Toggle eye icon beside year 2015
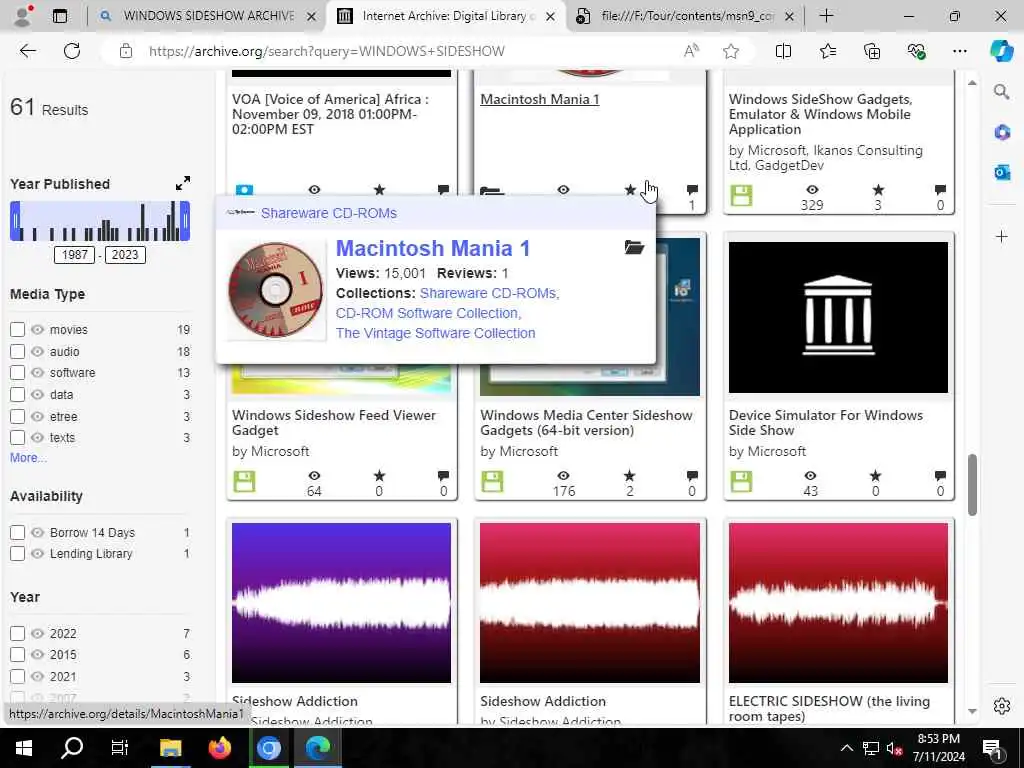1024x768 pixels. 37,654
